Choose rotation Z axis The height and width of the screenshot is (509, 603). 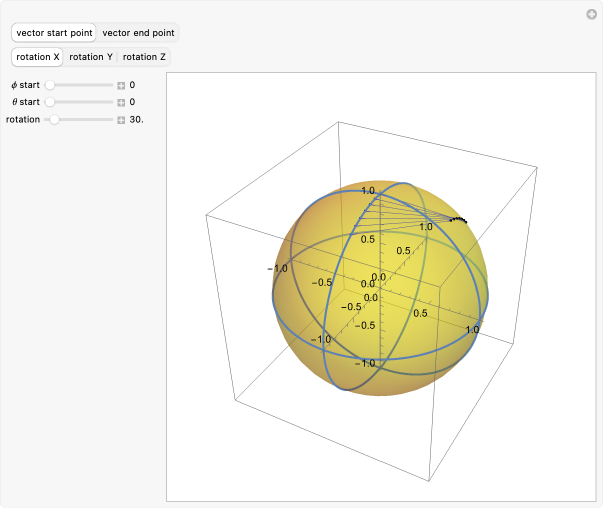(144, 57)
